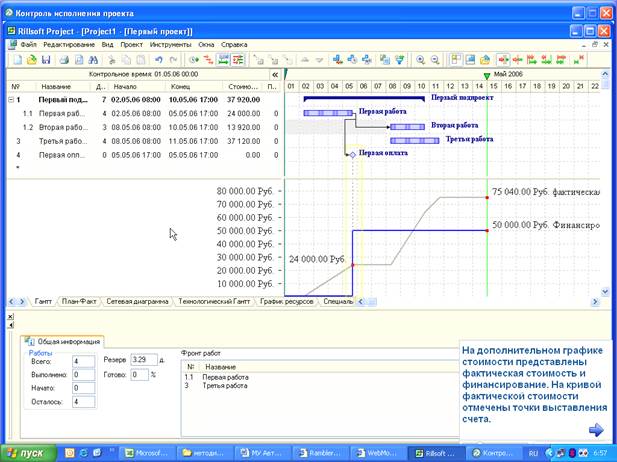Click the Save icon in the toolbar
This screenshot has width=617, height=462.
[47, 60]
